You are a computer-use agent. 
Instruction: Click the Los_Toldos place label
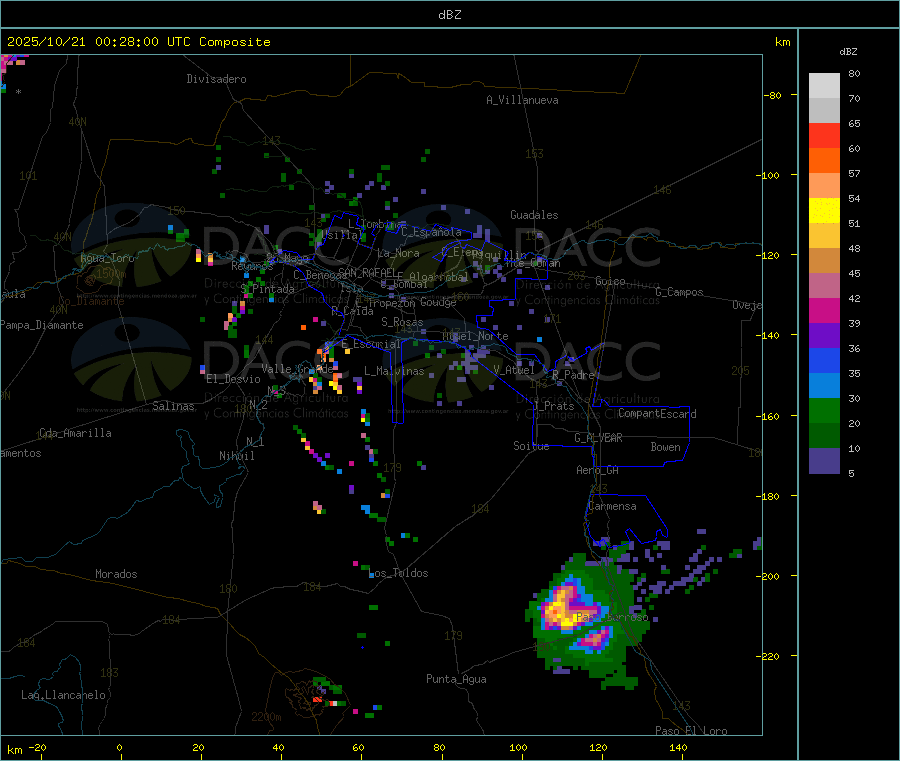pyautogui.click(x=398, y=573)
